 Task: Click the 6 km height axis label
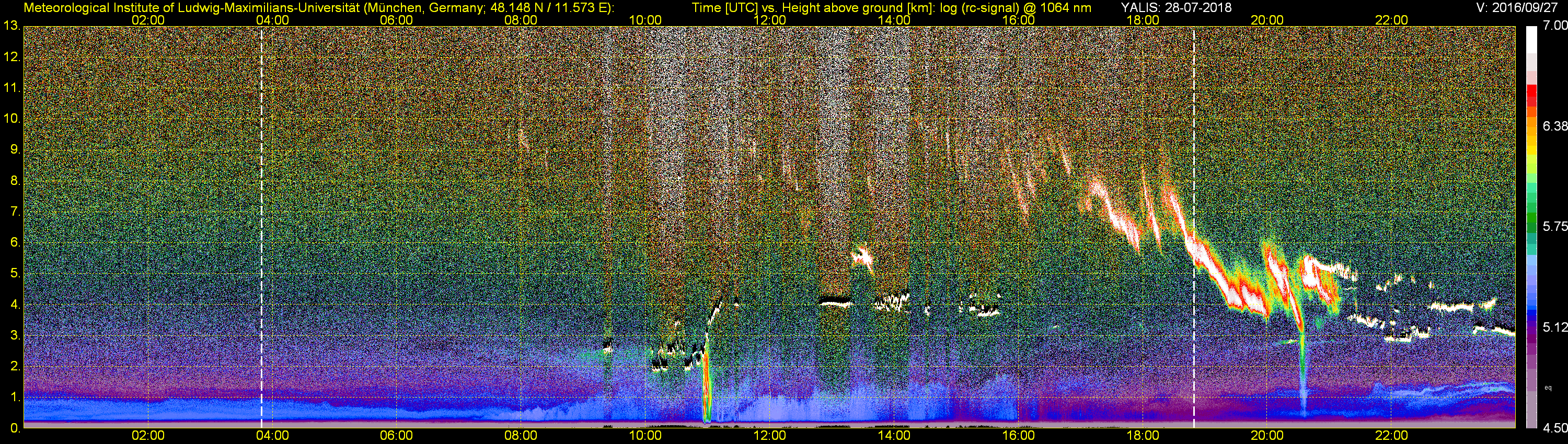[x=15, y=243]
